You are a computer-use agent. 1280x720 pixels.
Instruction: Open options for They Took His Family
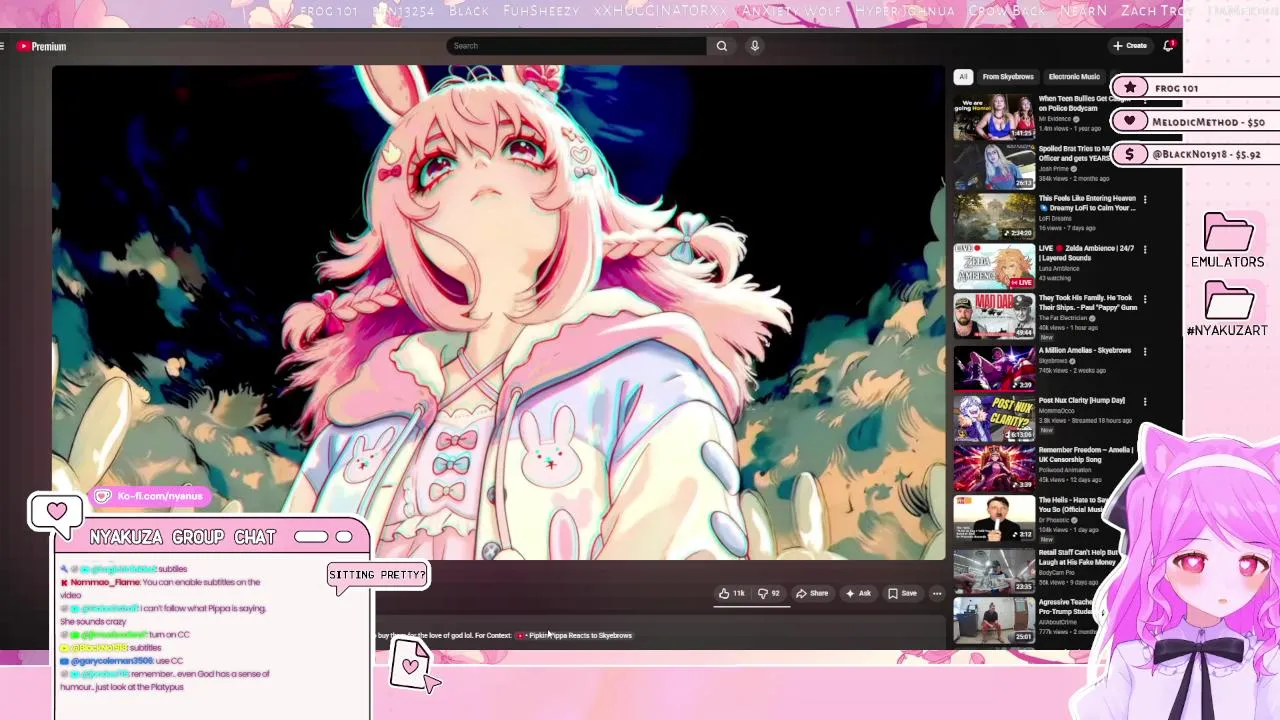point(1145,299)
